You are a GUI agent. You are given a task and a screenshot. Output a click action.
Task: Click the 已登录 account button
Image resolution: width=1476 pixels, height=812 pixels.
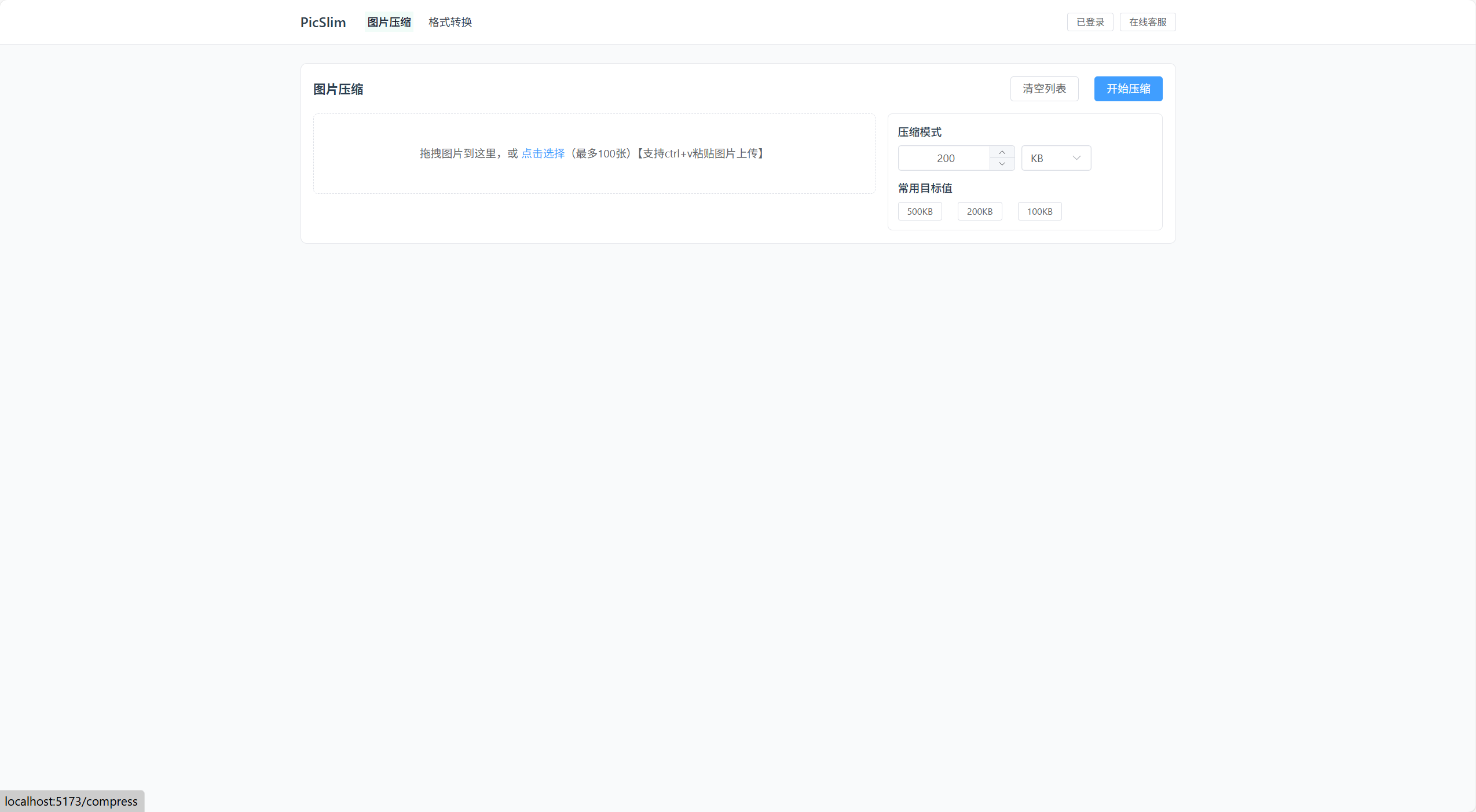click(1089, 22)
